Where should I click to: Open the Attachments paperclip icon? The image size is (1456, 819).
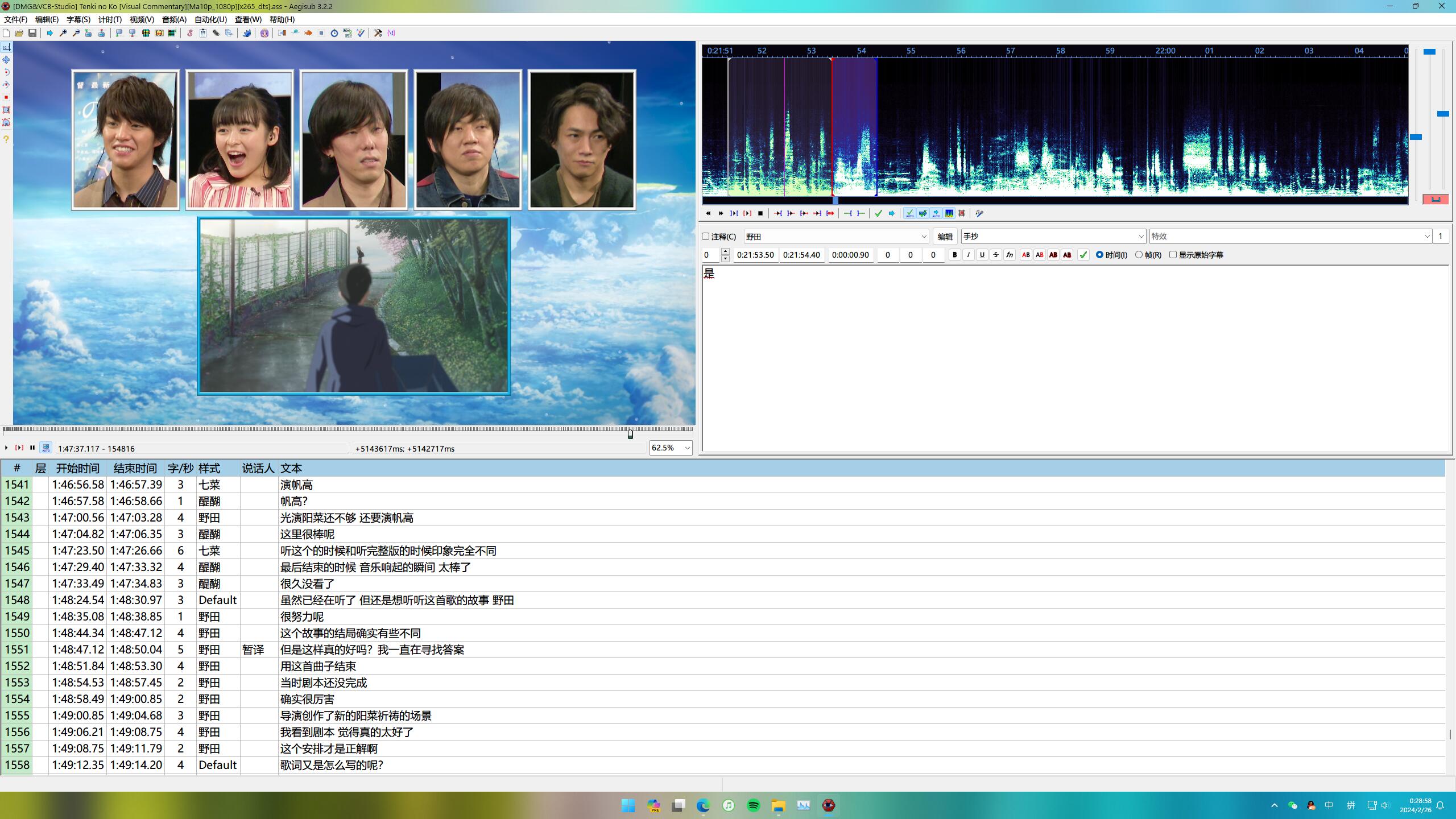click(x=216, y=33)
